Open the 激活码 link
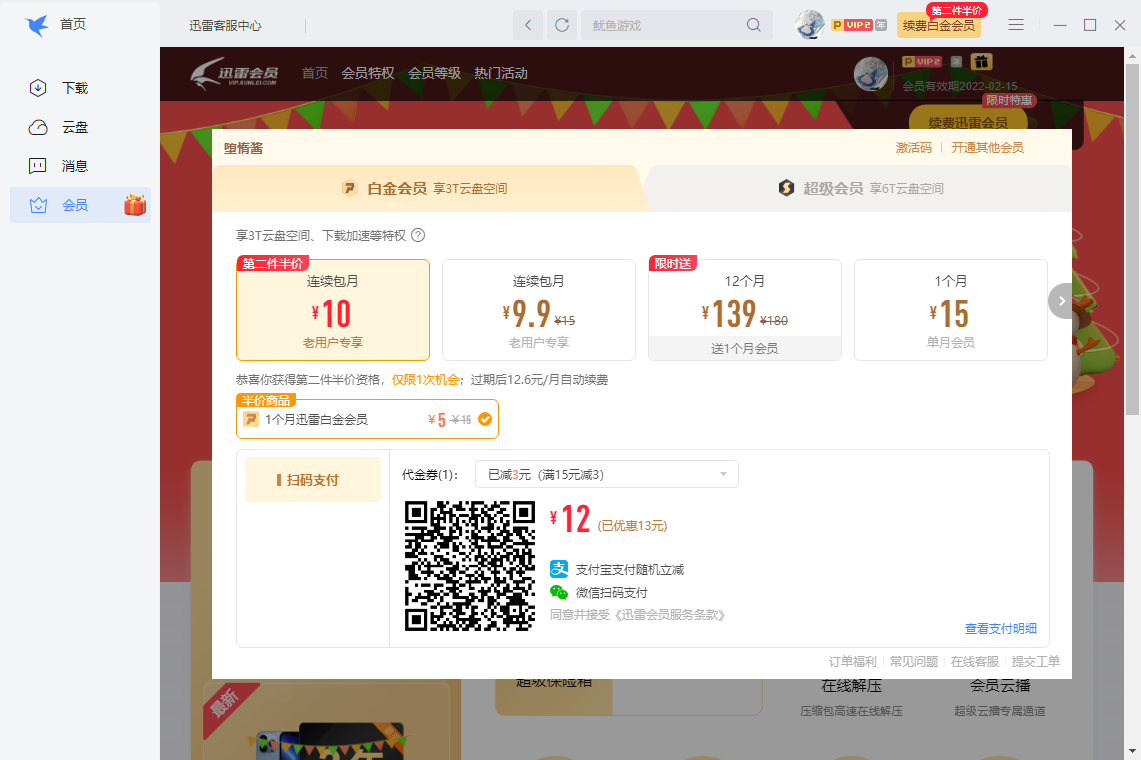Image resolution: width=1141 pixels, height=760 pixels. click(913, 148)
